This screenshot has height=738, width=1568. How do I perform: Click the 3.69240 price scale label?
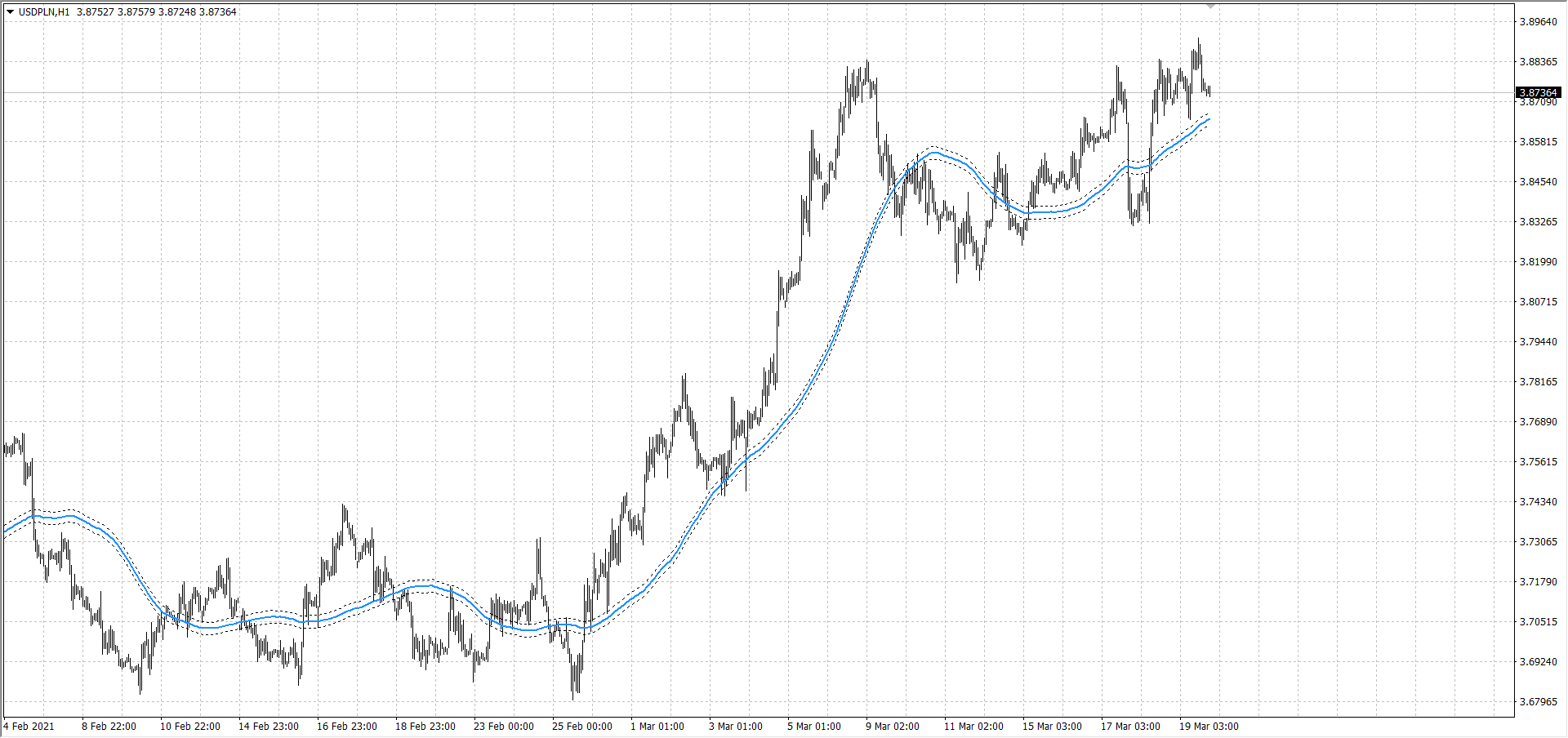tap(1538, 662)
